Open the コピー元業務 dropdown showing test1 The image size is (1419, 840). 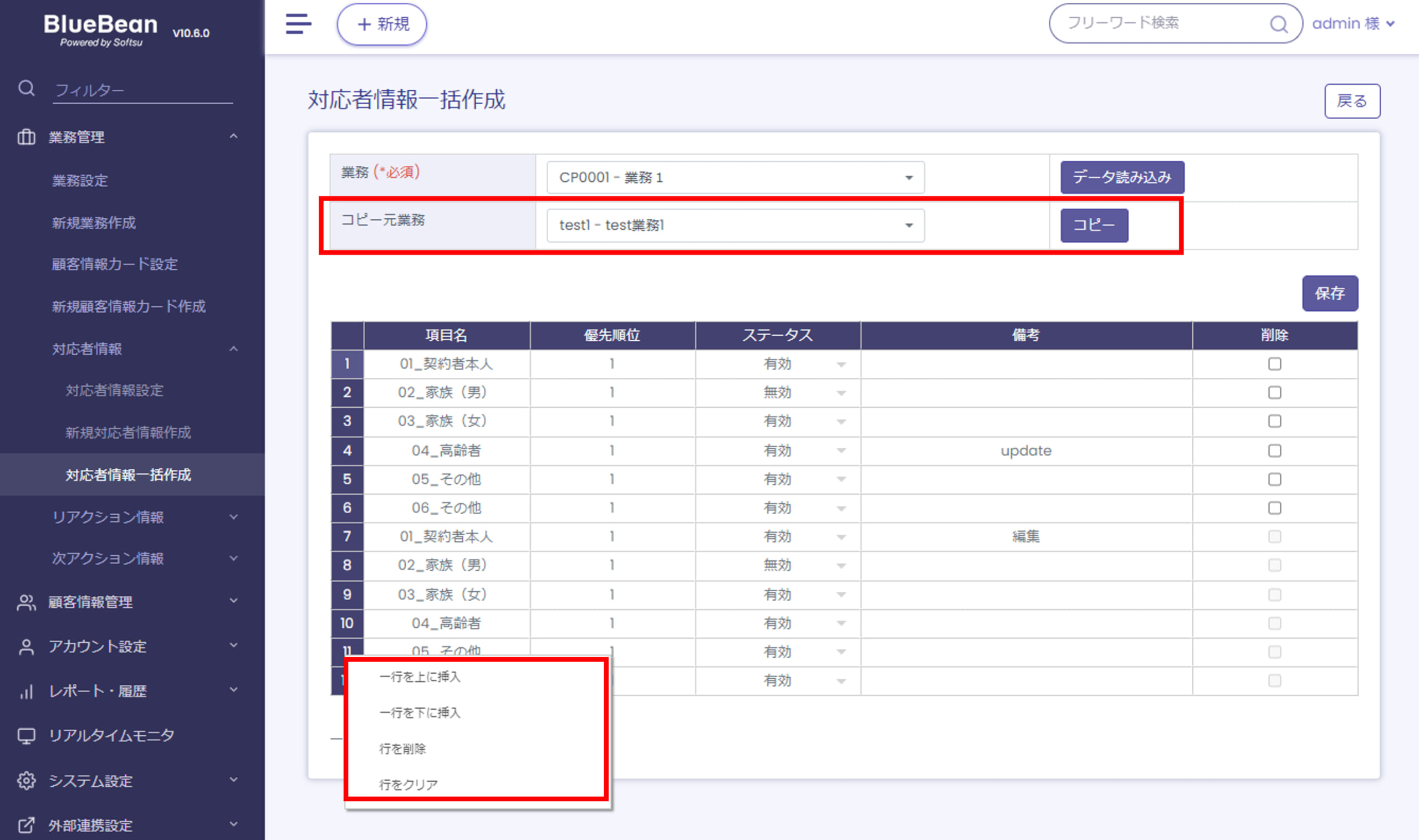point(735,226)
